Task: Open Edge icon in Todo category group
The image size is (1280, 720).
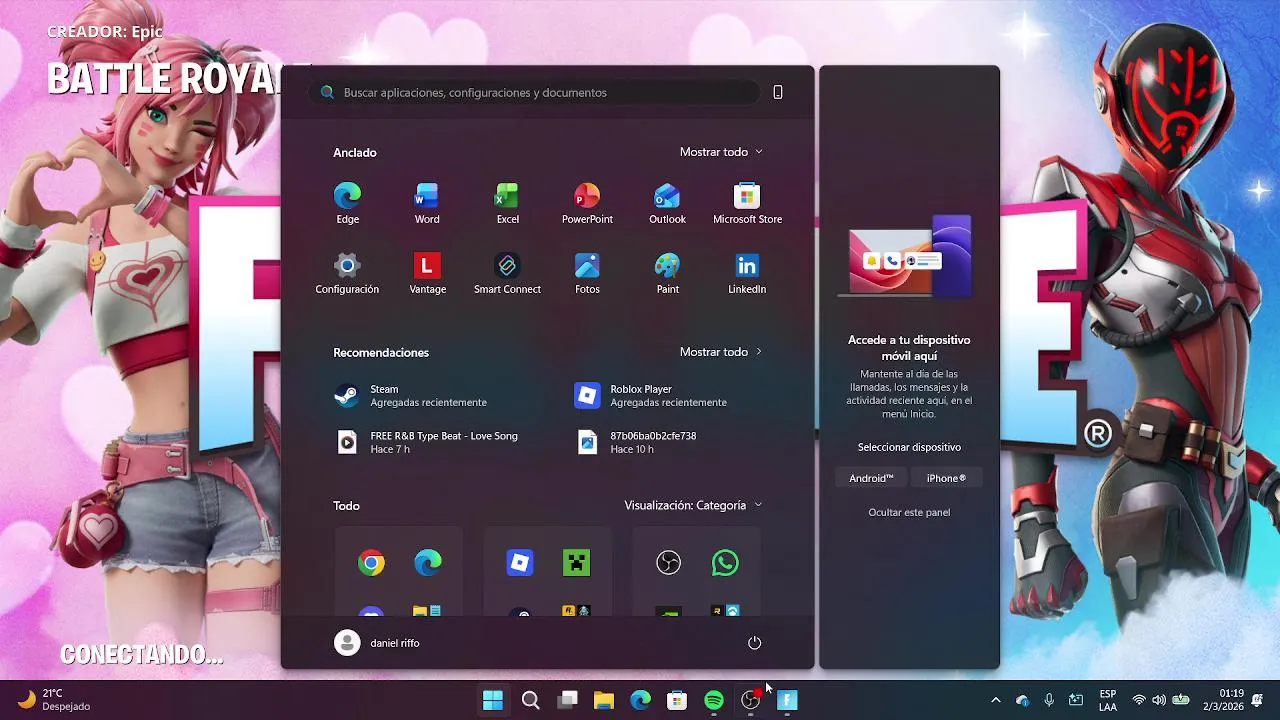Action: (428, 563)
